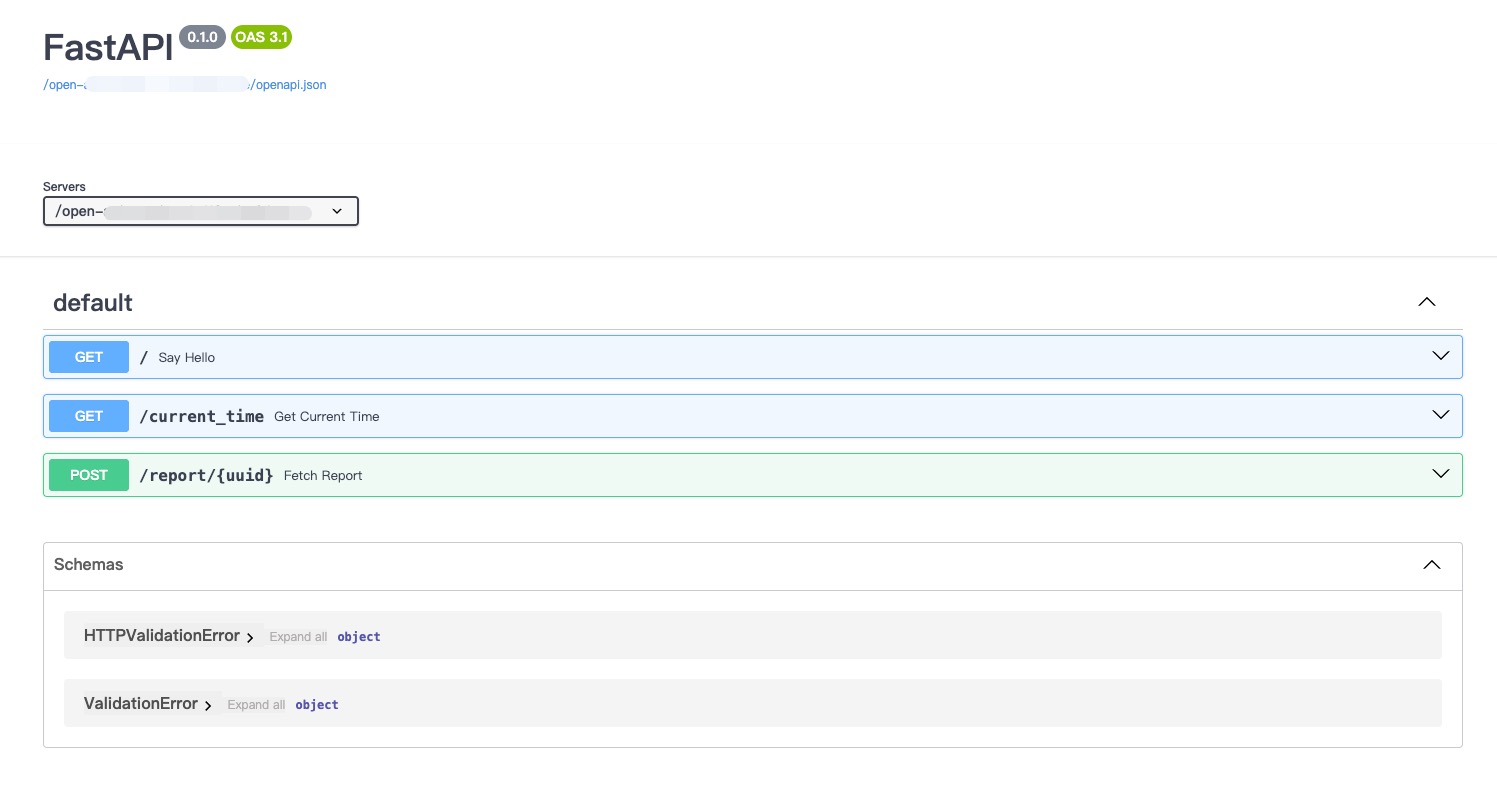The width and height of the screenshot is (1497, 811).
Task: Open the Servers dropdown
Action: [201, 212]
